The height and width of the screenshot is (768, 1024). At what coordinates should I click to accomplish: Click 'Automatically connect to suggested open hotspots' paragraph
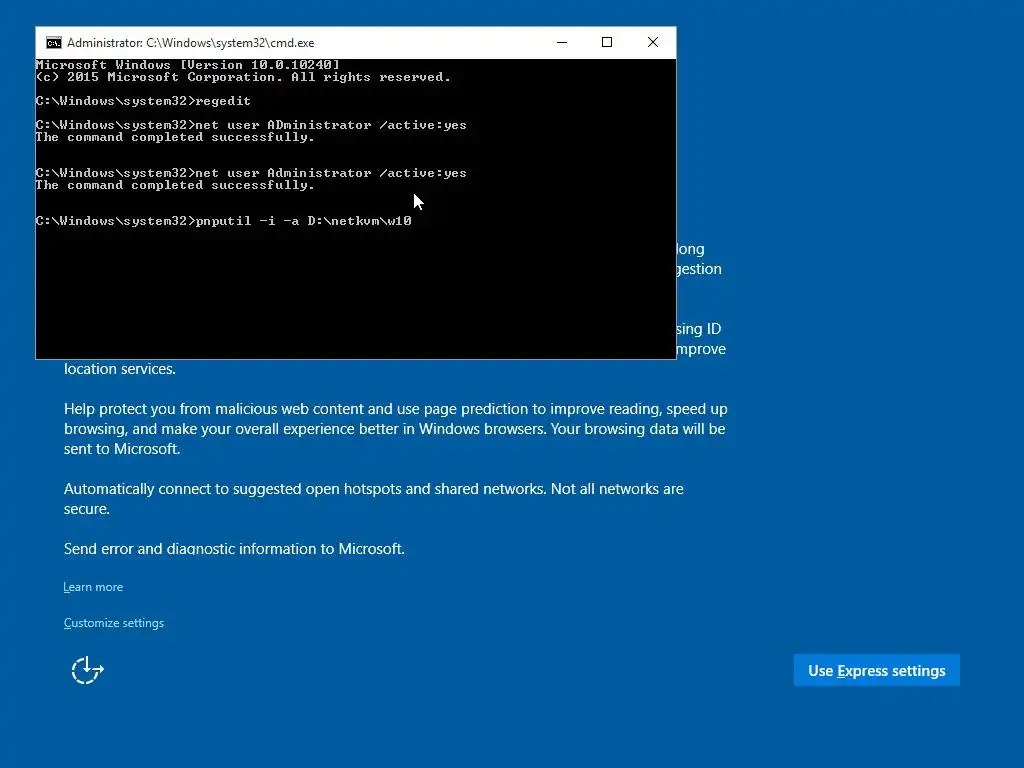374,499
